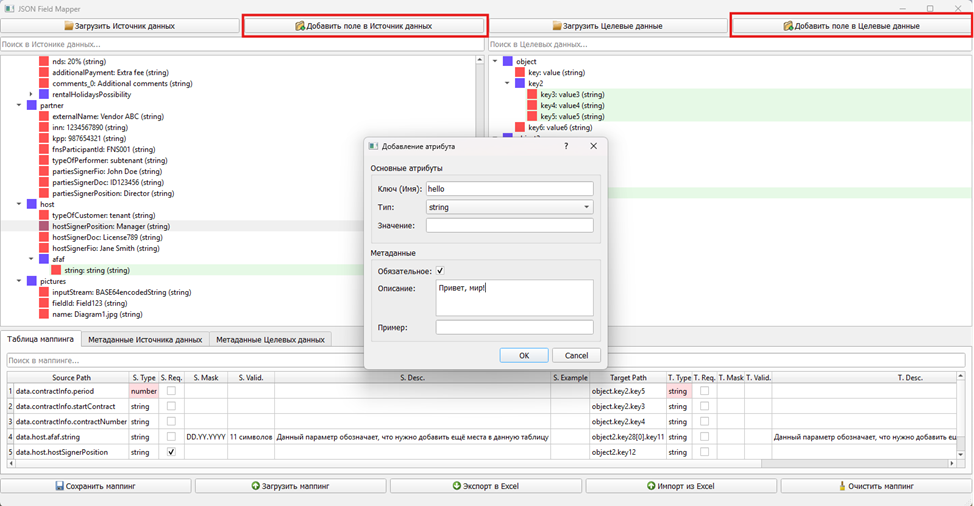Sort by the Source Path column header
The width and height of the screenshot is (974, 506).
(x=71, y=377)
